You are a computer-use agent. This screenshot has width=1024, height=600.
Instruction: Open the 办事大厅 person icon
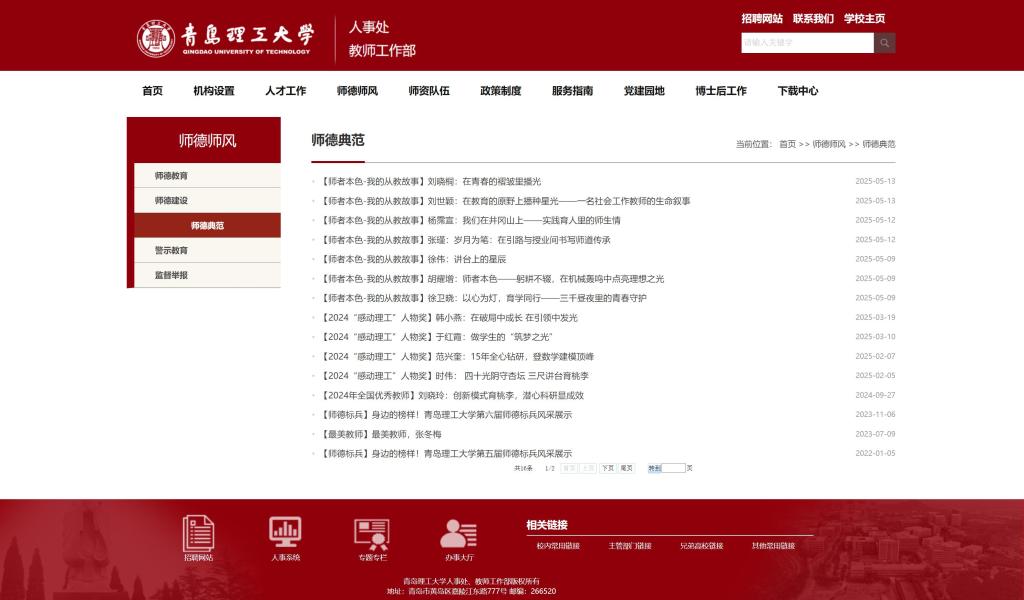[459, 538]
